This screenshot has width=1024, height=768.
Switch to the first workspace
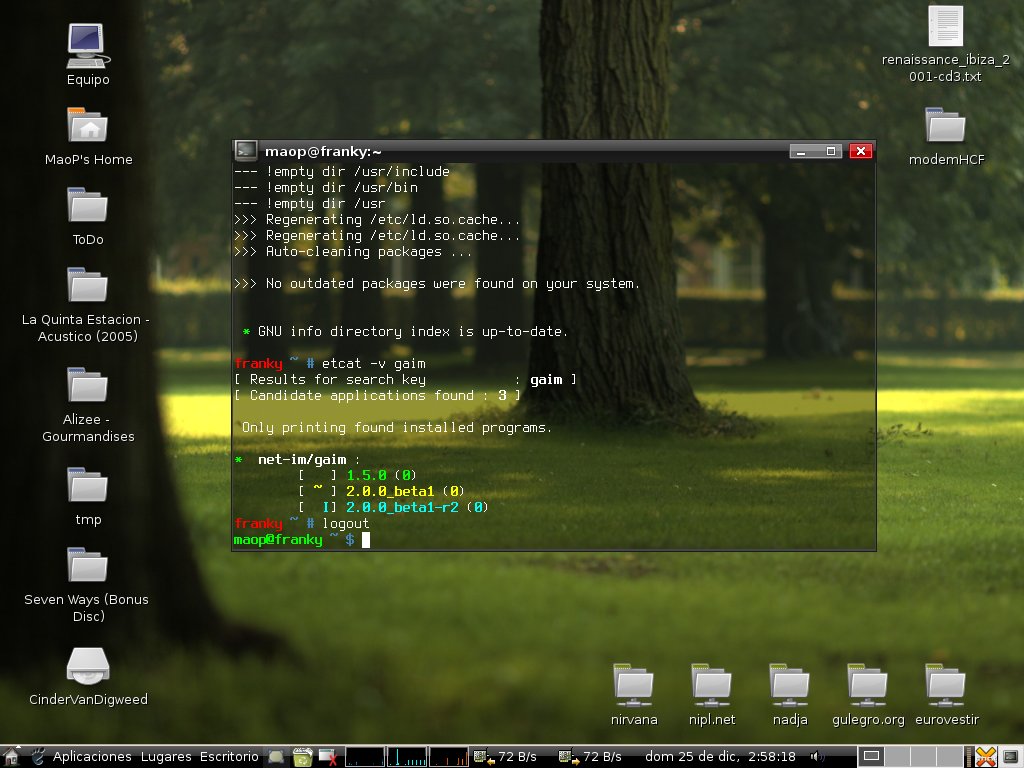(x=871, y=756)
